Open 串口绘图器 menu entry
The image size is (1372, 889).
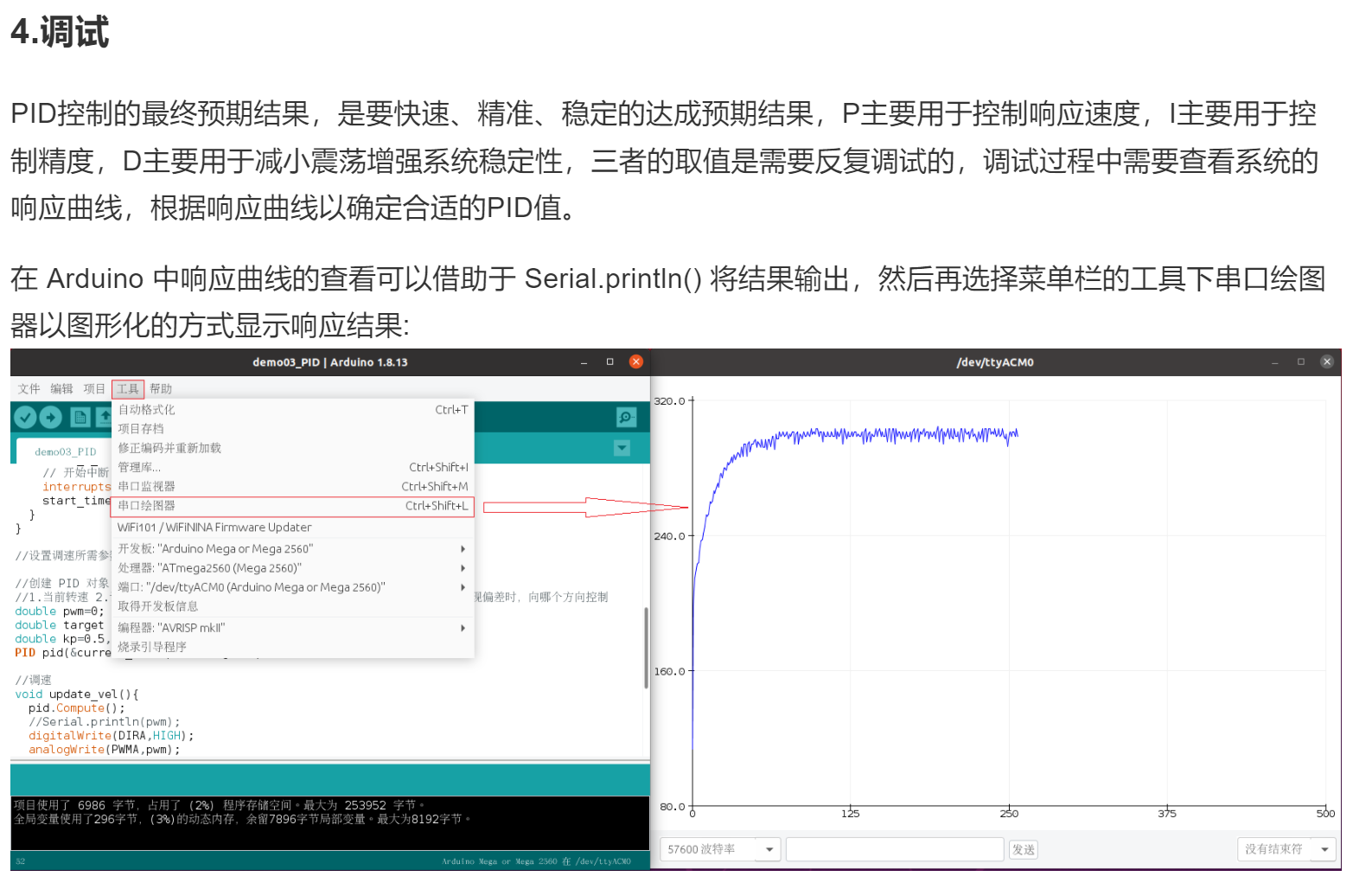click(x=293, y=506)
